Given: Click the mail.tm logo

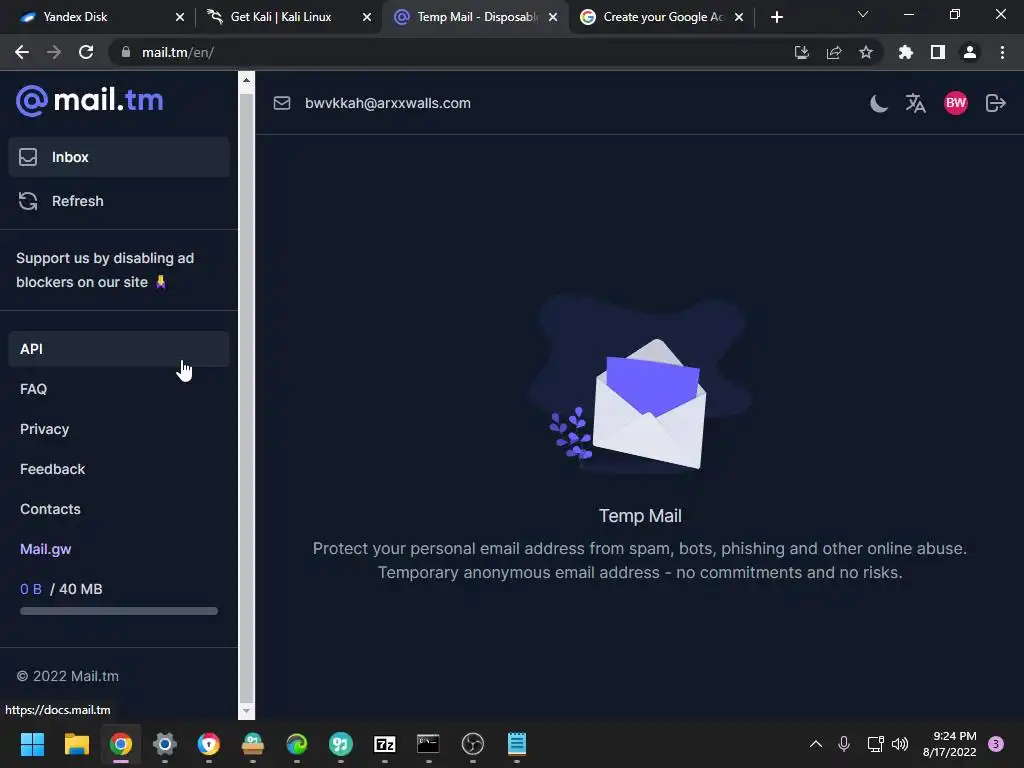Looking at the screenshot, I should [x=89, y=101].
